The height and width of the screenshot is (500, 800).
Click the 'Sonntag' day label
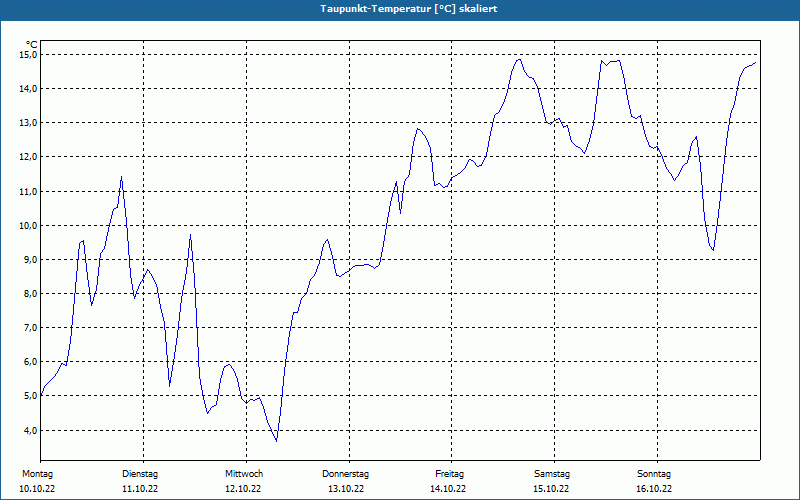[654, 474]
